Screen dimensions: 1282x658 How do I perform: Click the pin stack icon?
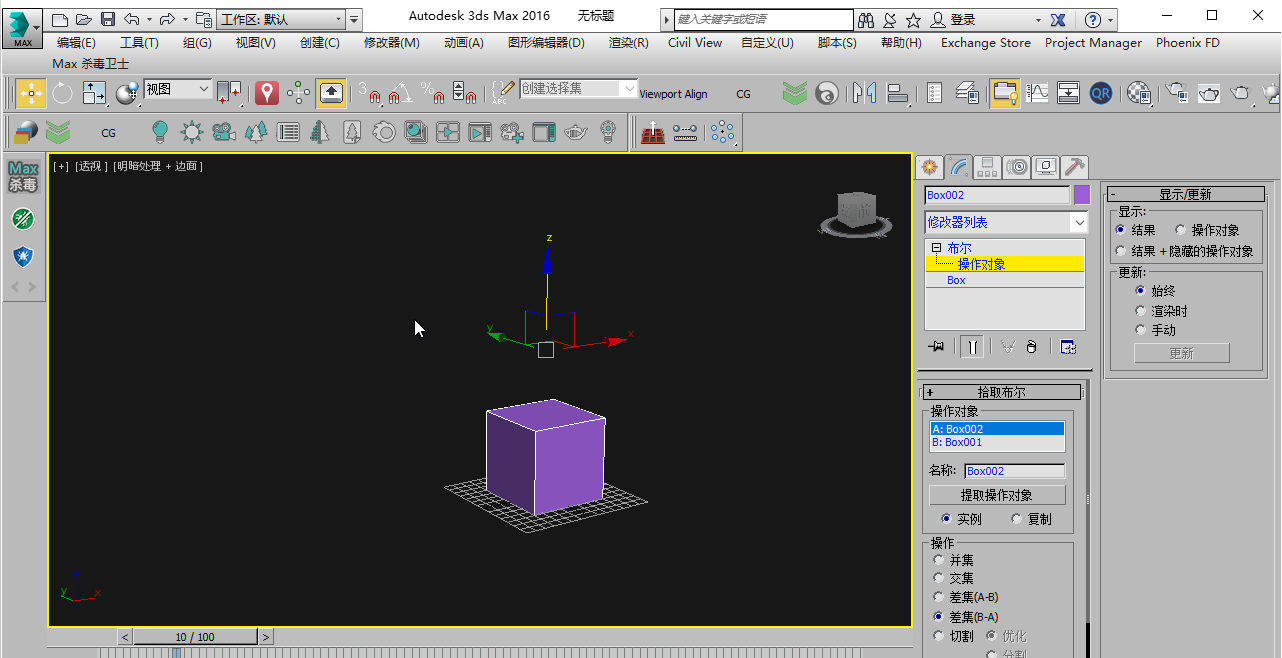click(936, 347)
